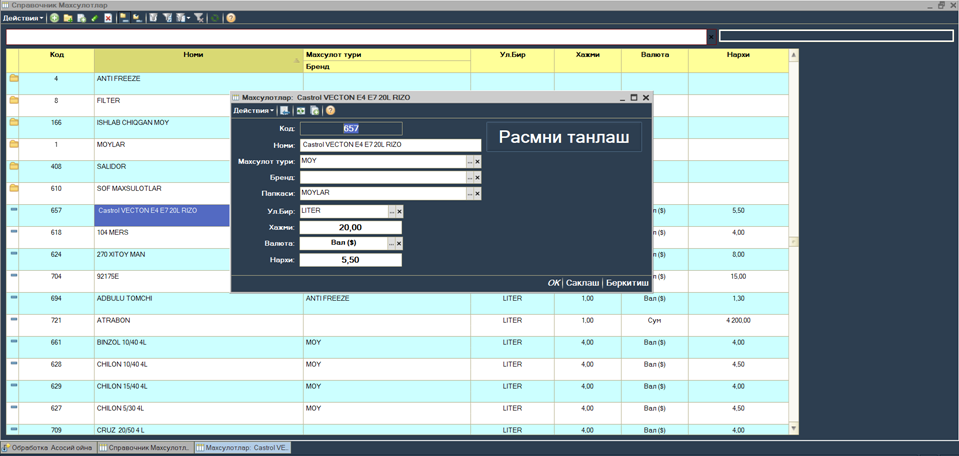
Task: Click the Расмни танлаш button
Action: 564,137
